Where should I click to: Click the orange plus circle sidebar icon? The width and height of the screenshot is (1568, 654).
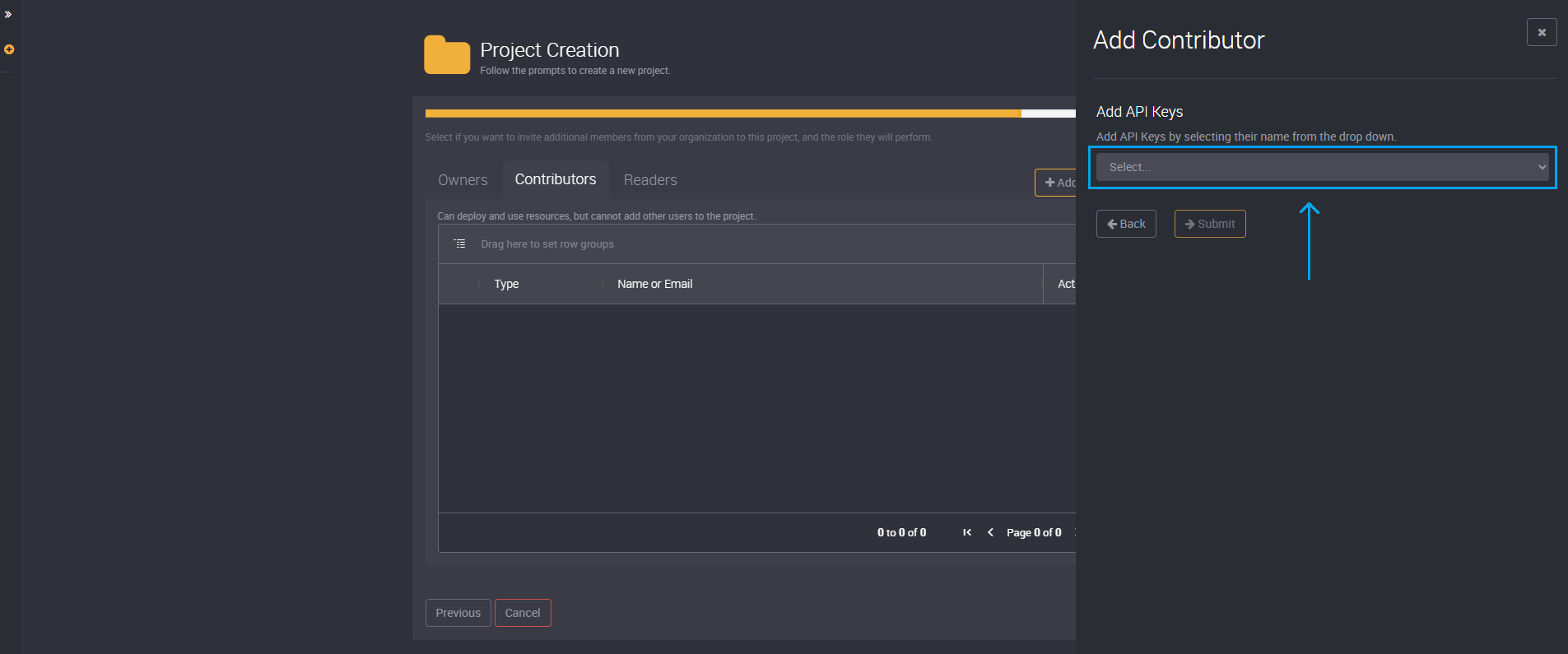pyautogui.click(x=9, y=49)
